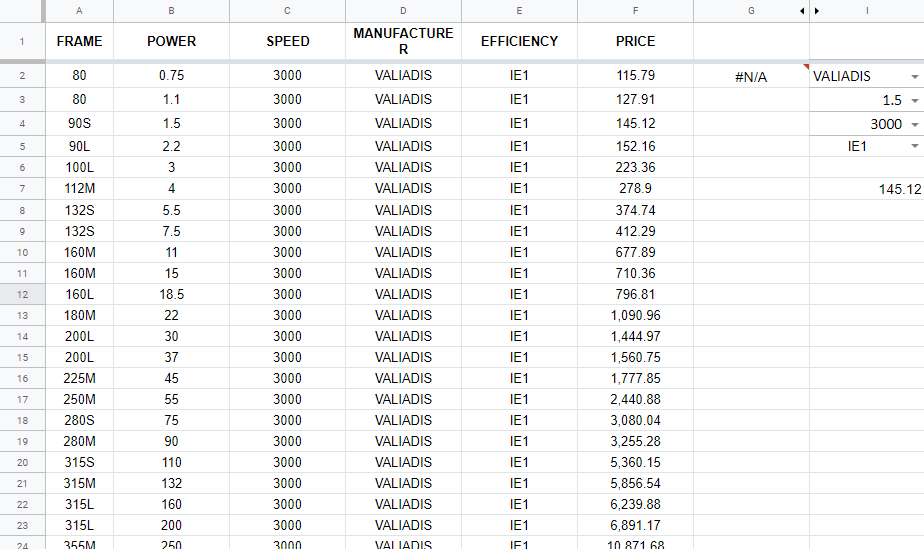924x549 pixels.
Task: Select column D header
Action: tap(403, 11)
